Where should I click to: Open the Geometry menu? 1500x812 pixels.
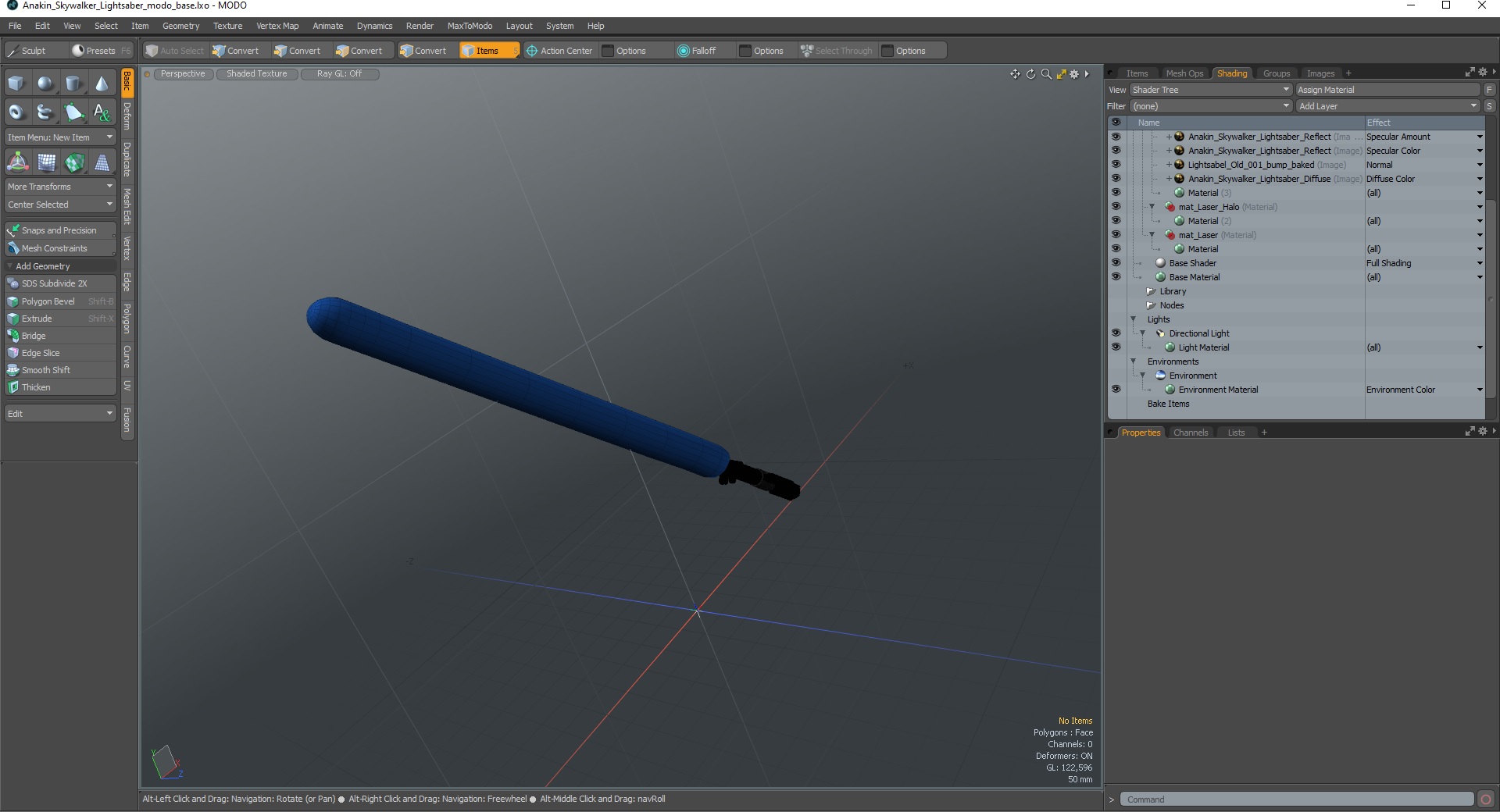click(x=180, y=26)
